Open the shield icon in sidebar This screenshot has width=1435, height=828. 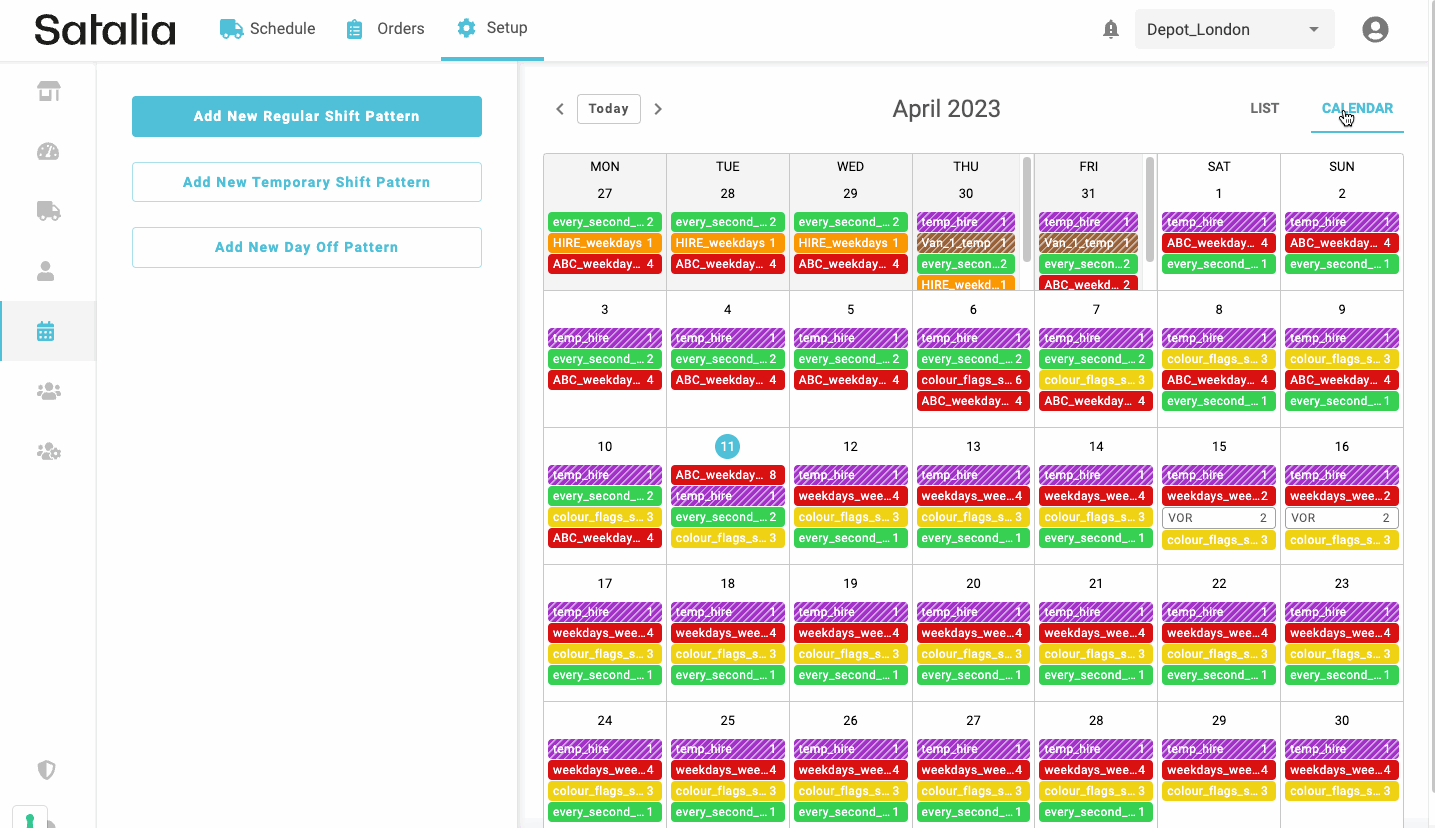point(46,770)
